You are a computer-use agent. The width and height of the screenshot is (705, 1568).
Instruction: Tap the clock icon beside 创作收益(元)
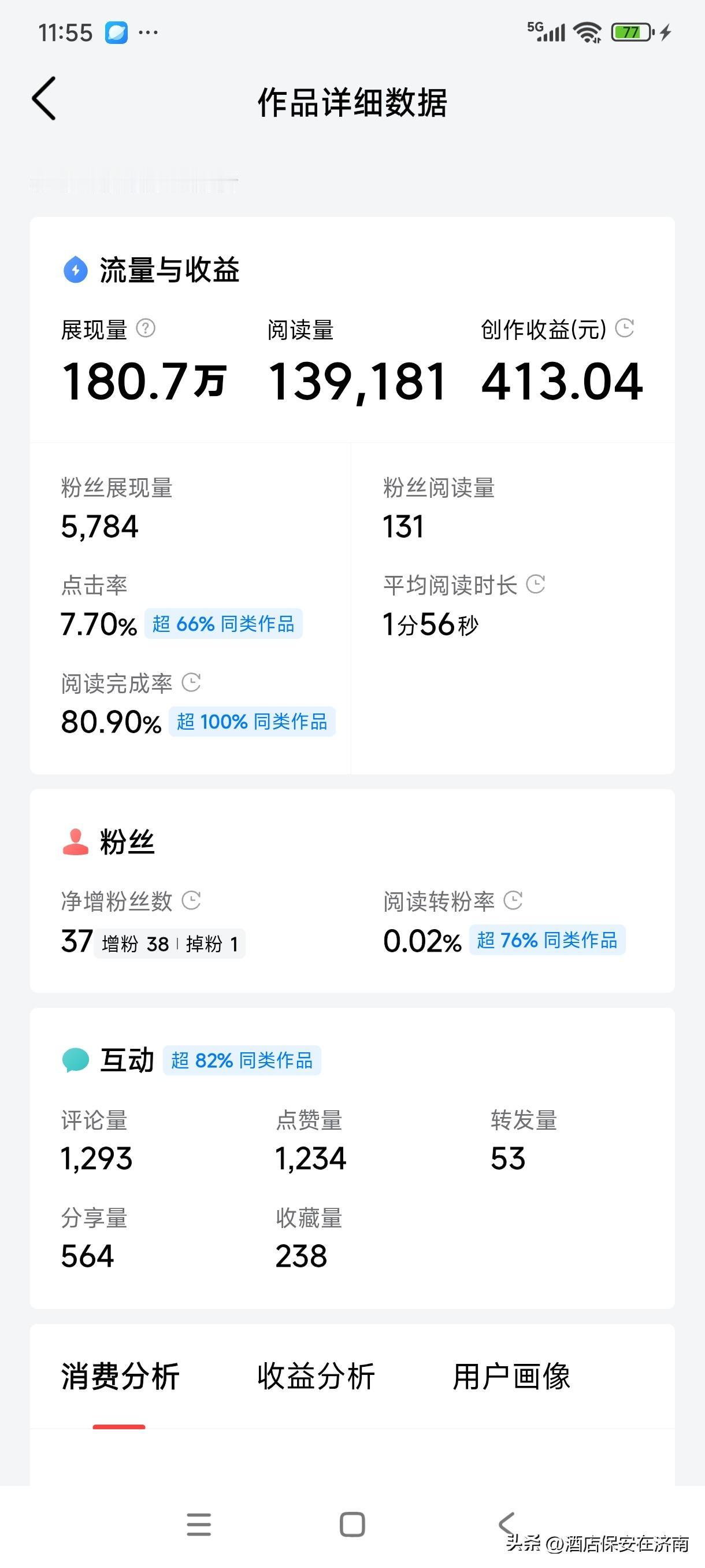(625, 328)
